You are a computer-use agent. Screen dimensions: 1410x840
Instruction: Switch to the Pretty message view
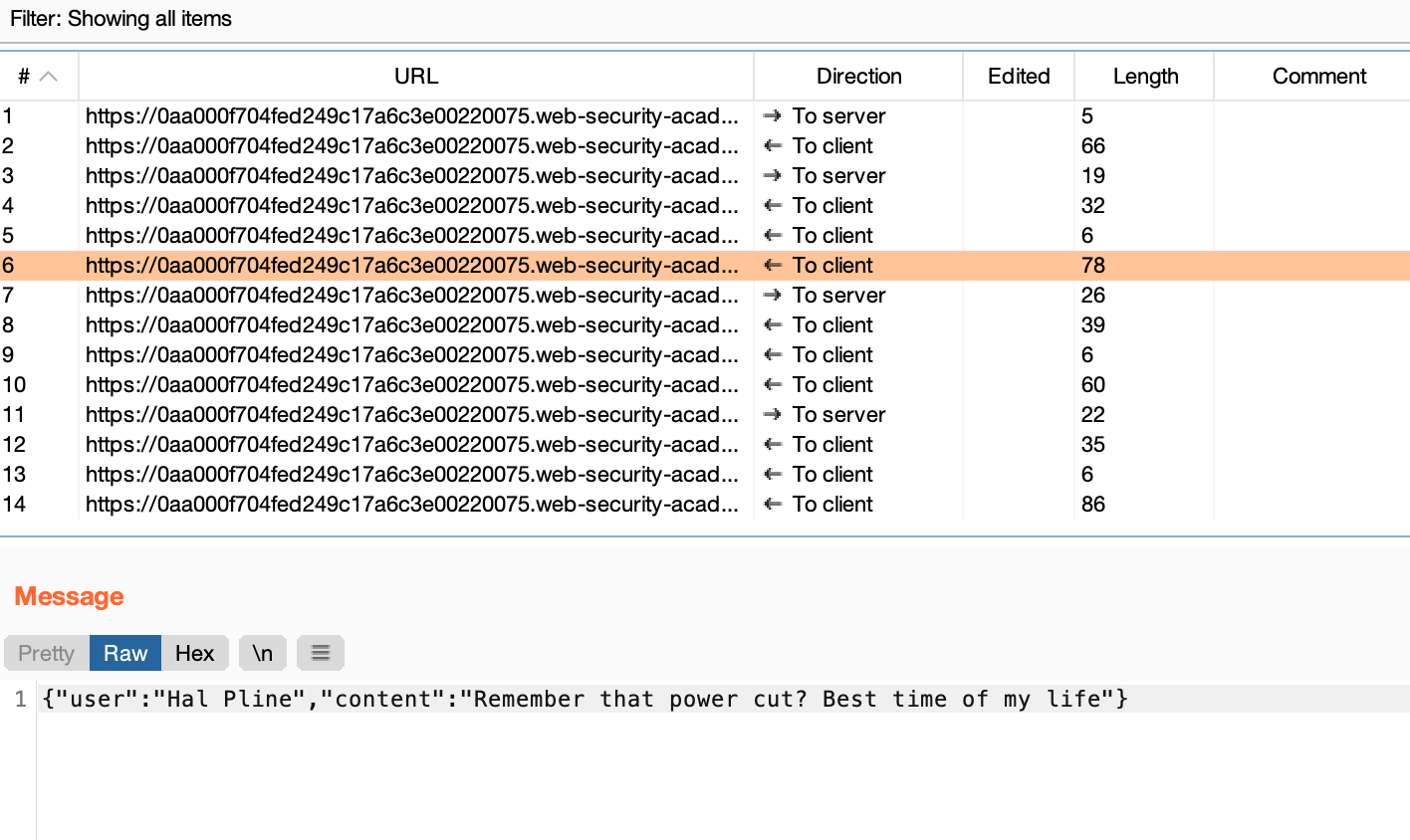47,653
